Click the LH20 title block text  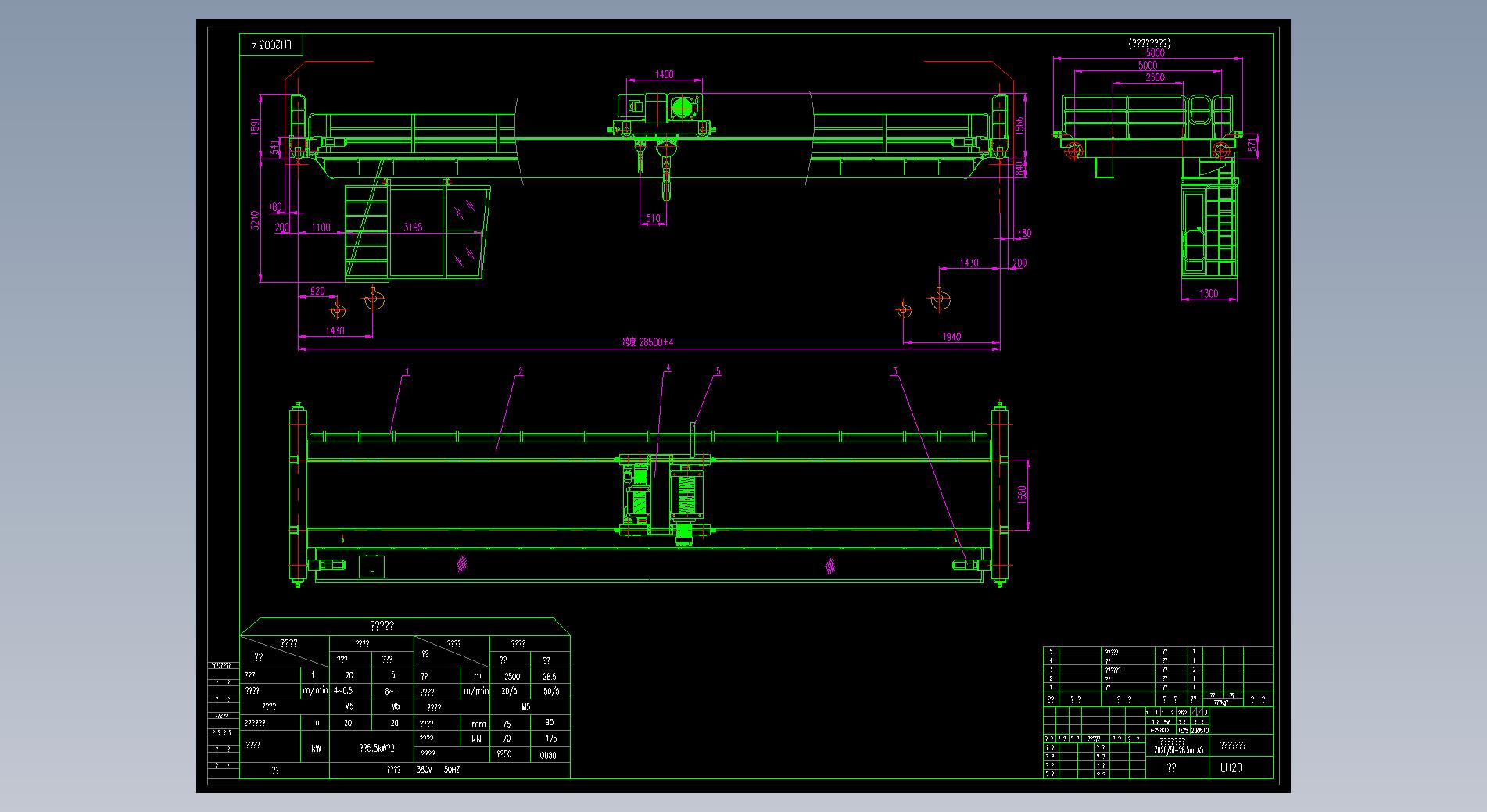[1231, 767]
